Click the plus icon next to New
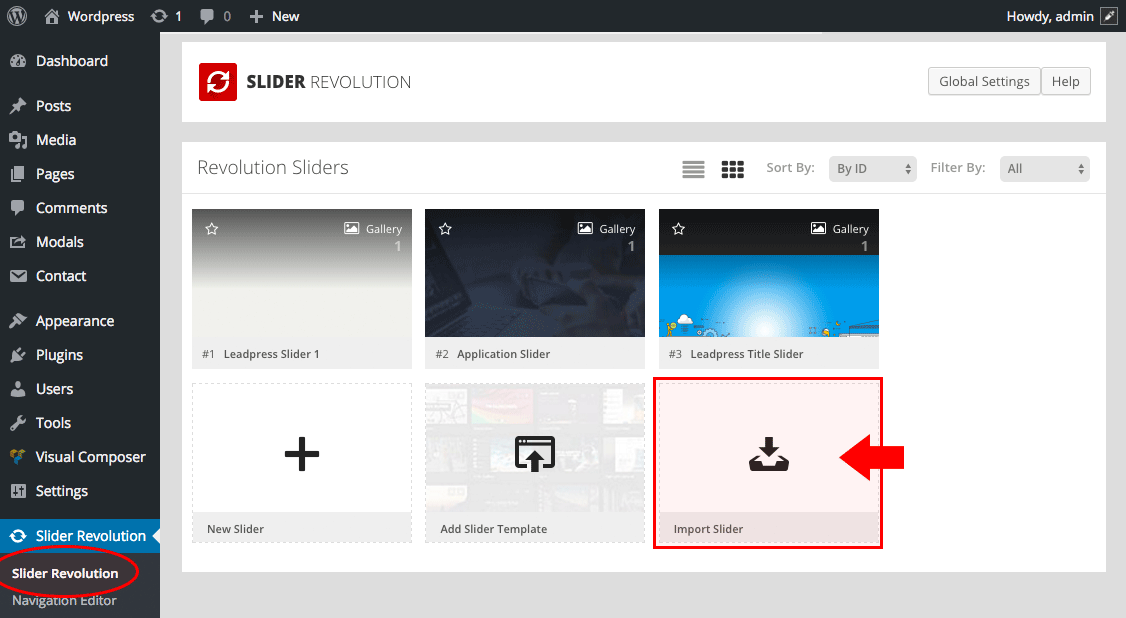This screenshot has height=618, width=1126. click(x=256, y=17)
